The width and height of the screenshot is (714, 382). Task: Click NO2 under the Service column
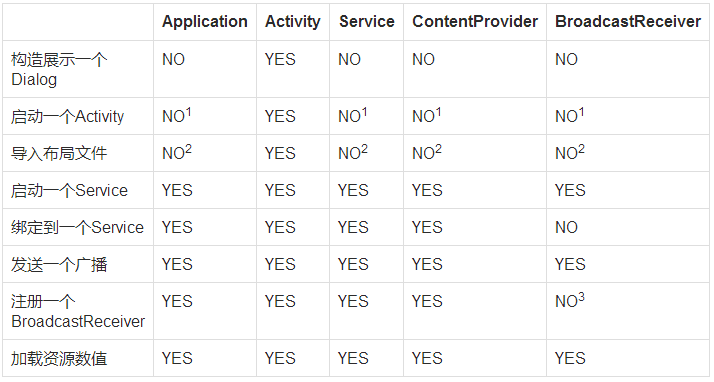352,153
